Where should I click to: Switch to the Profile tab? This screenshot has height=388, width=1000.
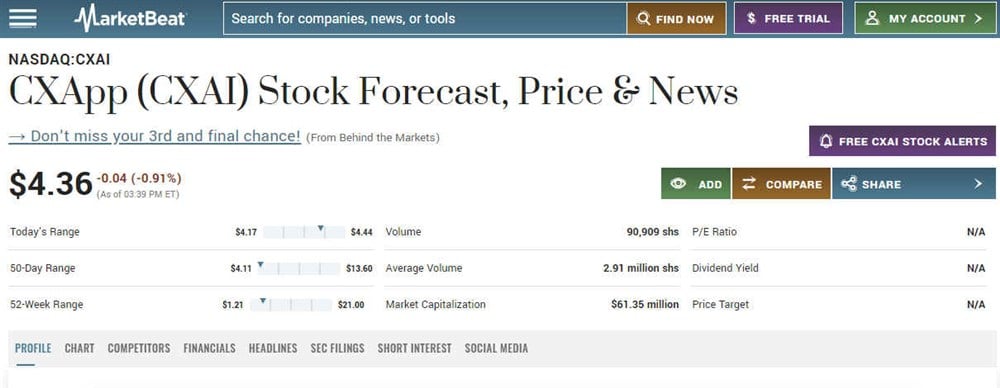tap(33, 348)
